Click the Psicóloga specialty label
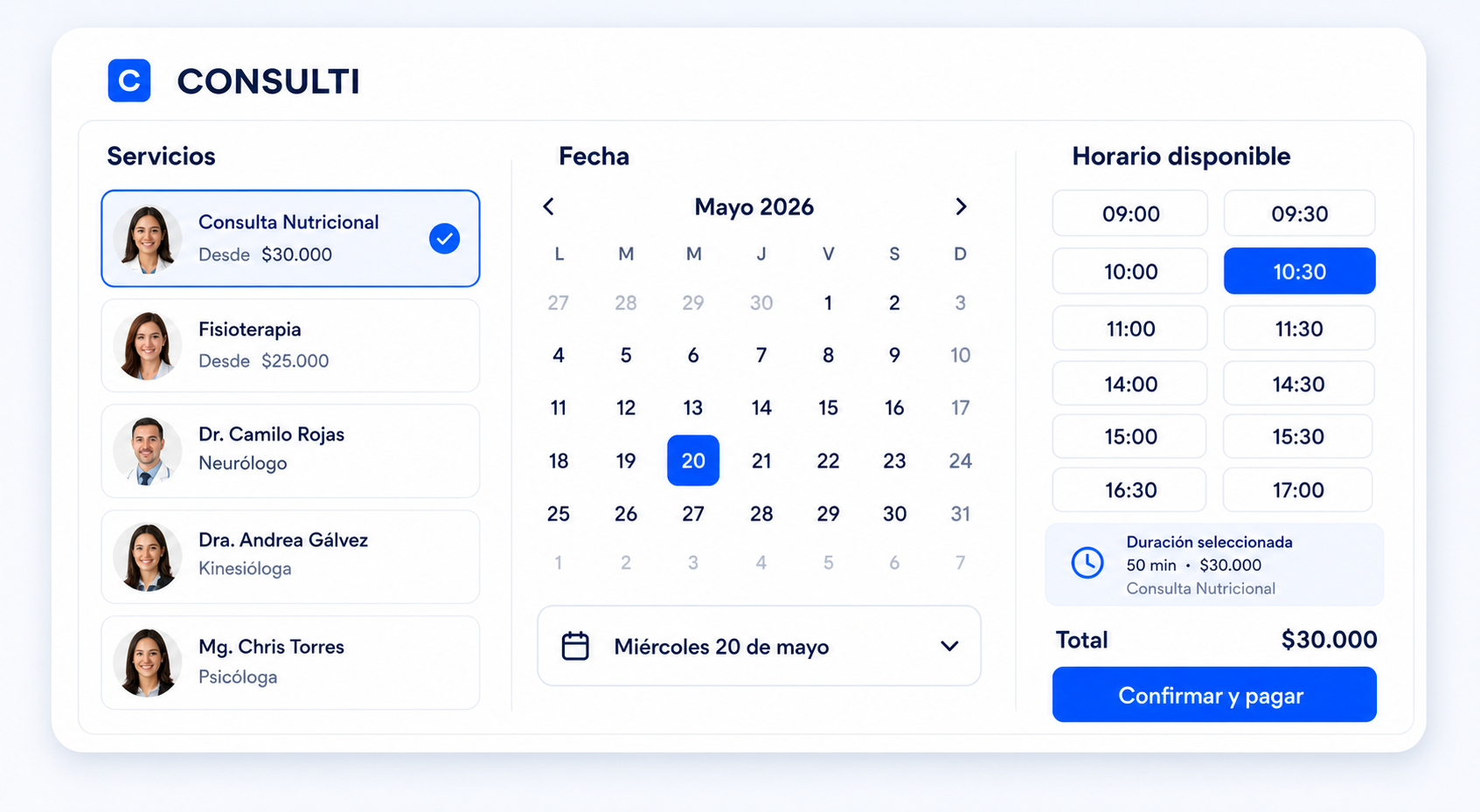 (238, 677)
